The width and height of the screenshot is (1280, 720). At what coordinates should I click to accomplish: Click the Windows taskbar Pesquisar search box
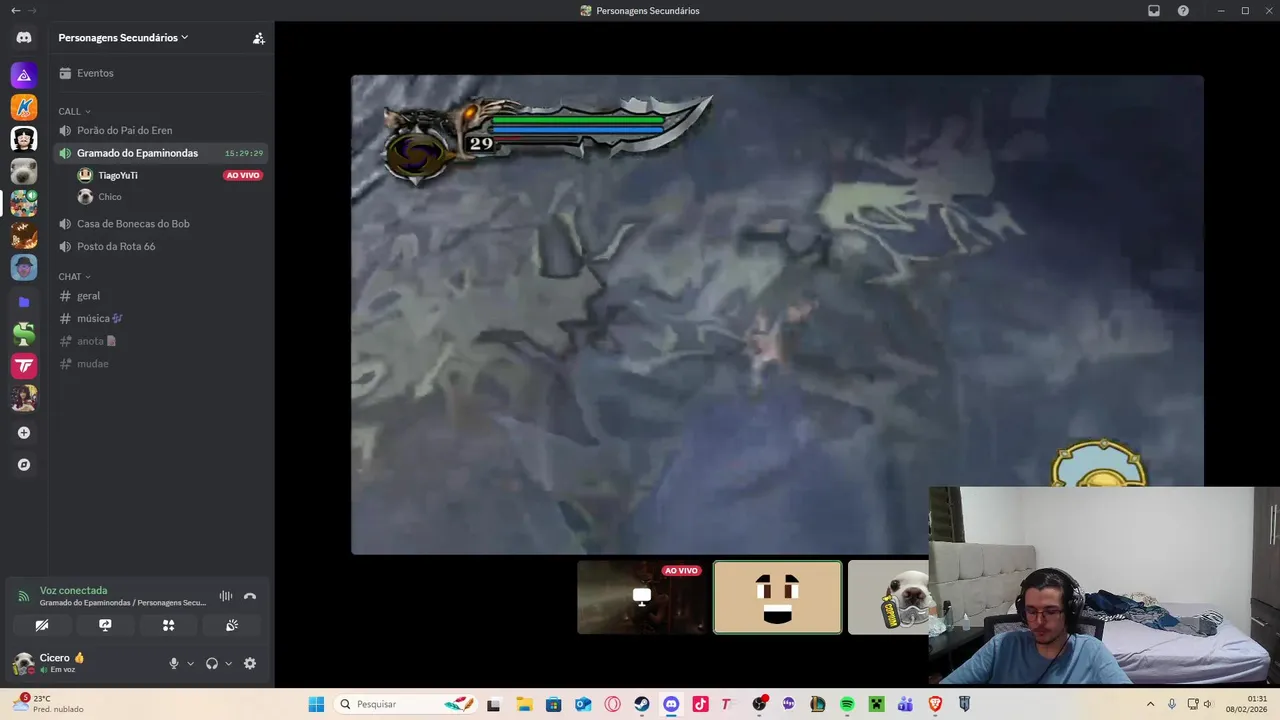[404, 704]
